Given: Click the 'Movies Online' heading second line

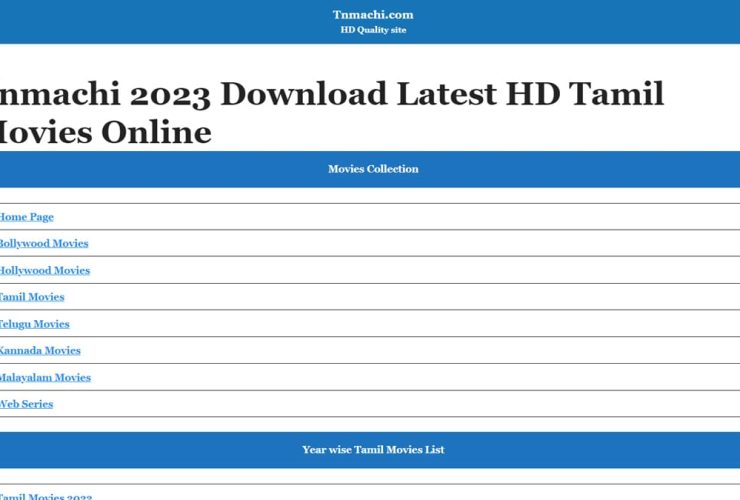Looking at the screenshot, I should pos(105,132).
